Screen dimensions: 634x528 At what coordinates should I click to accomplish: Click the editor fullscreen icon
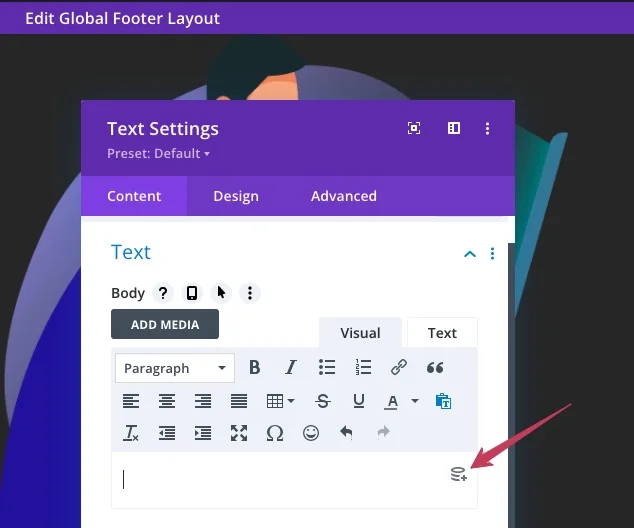click(239, 433)
